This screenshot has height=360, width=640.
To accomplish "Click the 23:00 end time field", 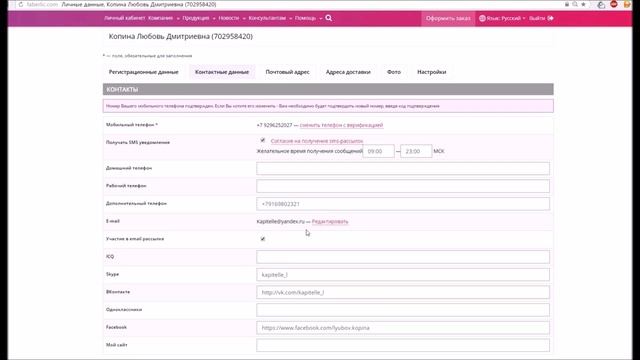I will click(416, 151).
